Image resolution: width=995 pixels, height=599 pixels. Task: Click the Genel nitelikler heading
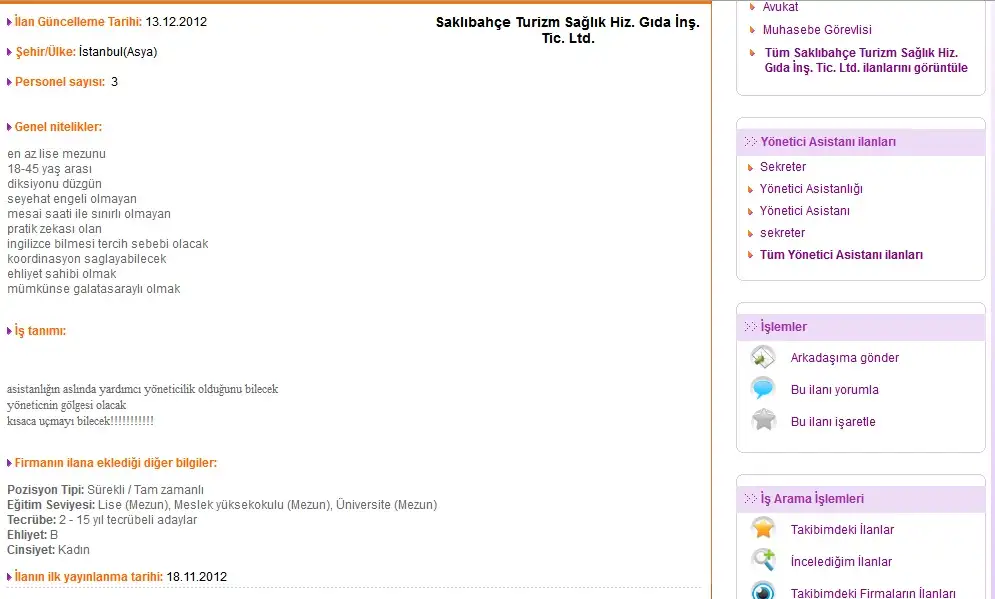pyautogui.click(x=58, y=127)
